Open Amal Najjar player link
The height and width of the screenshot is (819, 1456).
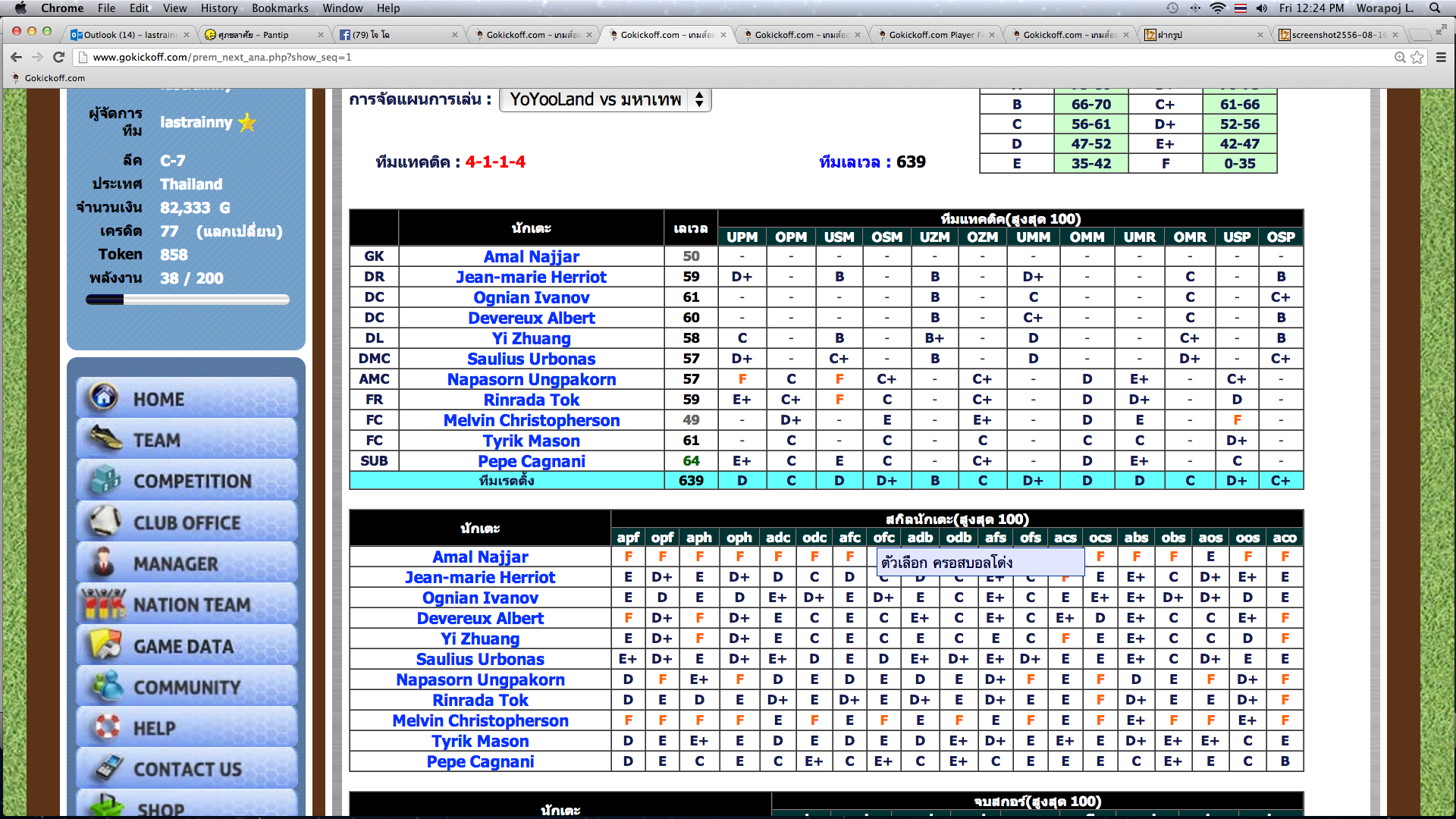[x=531, y=256]
